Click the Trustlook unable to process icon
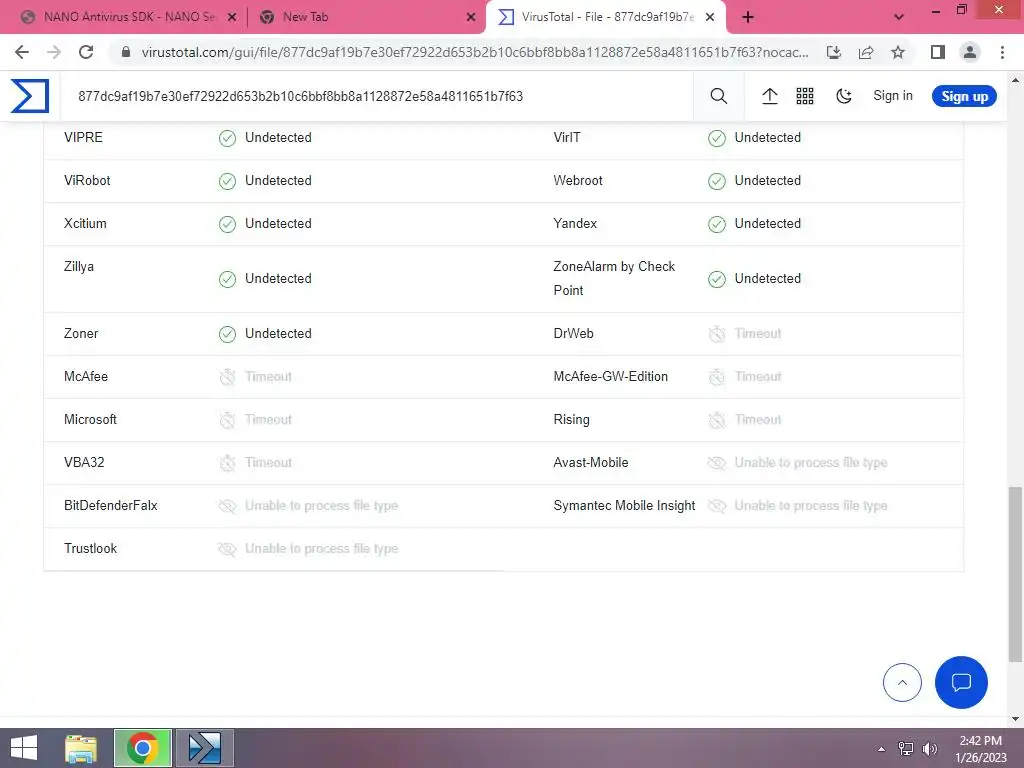This screenshot has width=1024, height=768. tap(227, 550)
